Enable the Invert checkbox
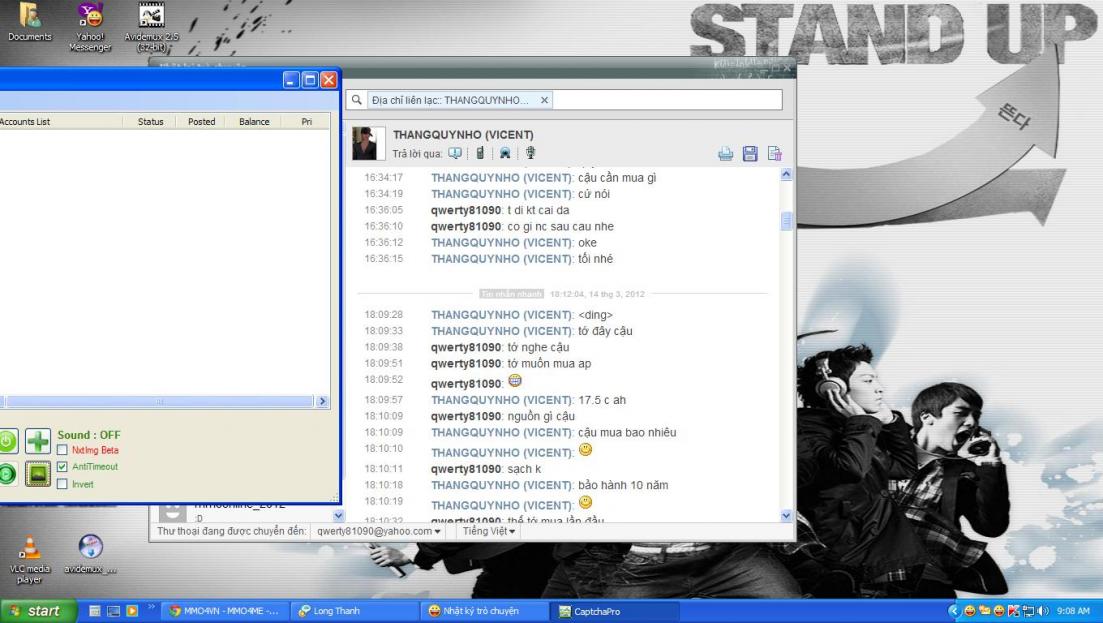1103x623 pixels. coord(63,484)
